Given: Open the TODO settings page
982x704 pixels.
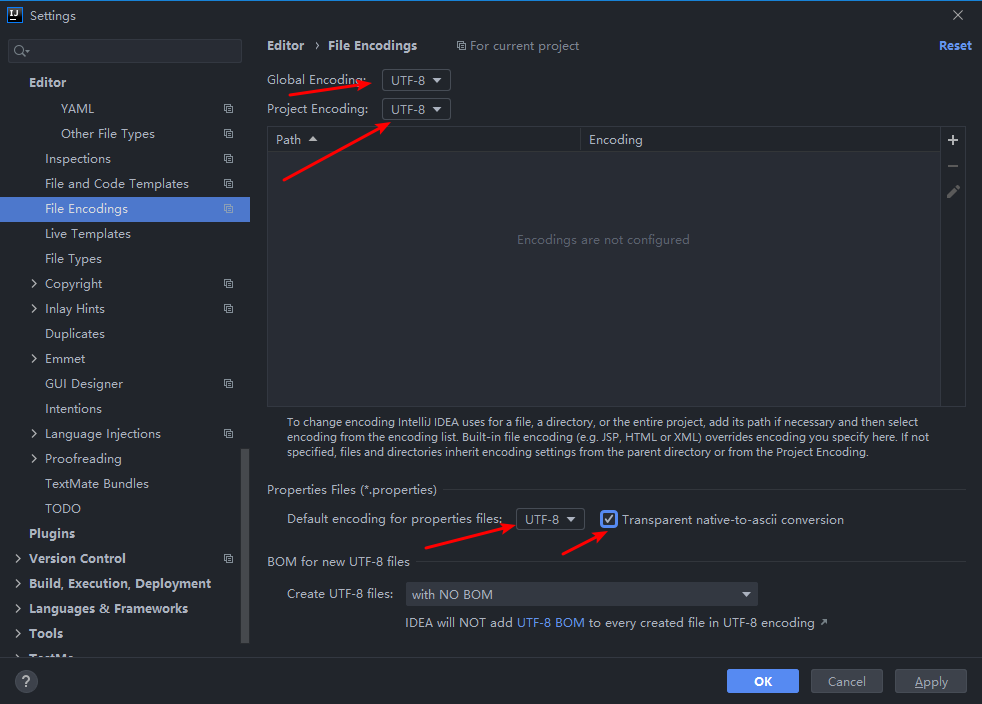Looking at the screenshot, I should tap(63, 509).
